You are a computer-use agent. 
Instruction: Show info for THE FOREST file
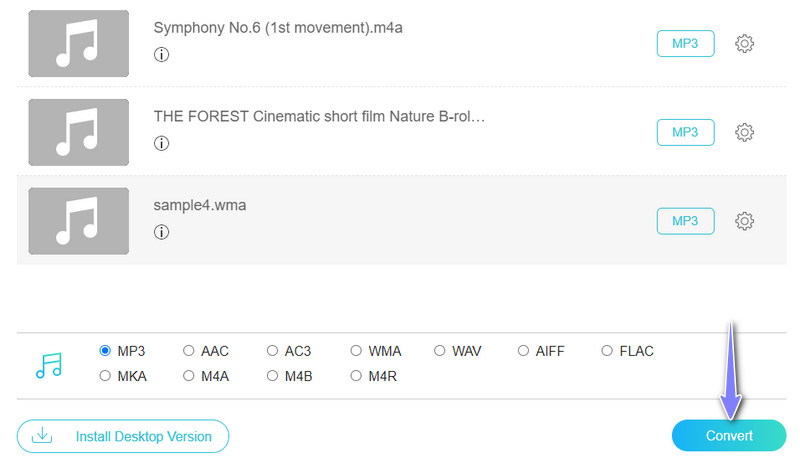click(161, 144)
